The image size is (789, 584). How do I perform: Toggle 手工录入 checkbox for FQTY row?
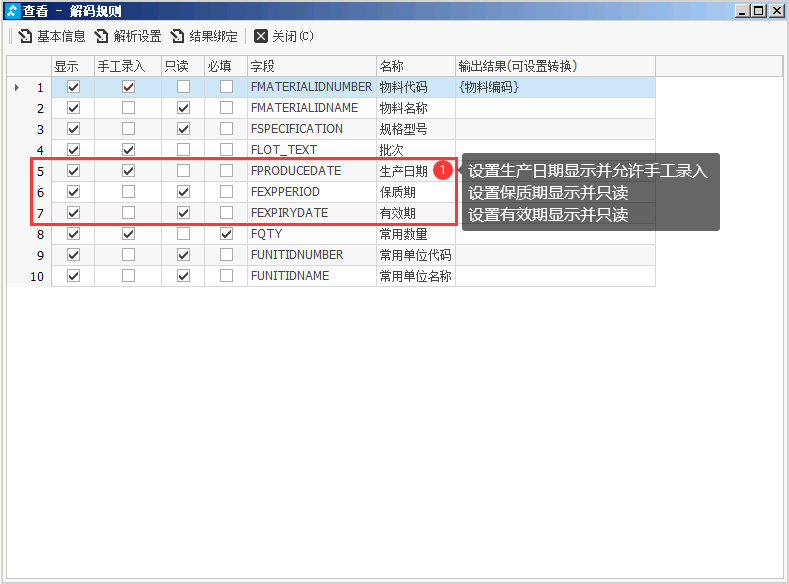[x=128, y=233]
